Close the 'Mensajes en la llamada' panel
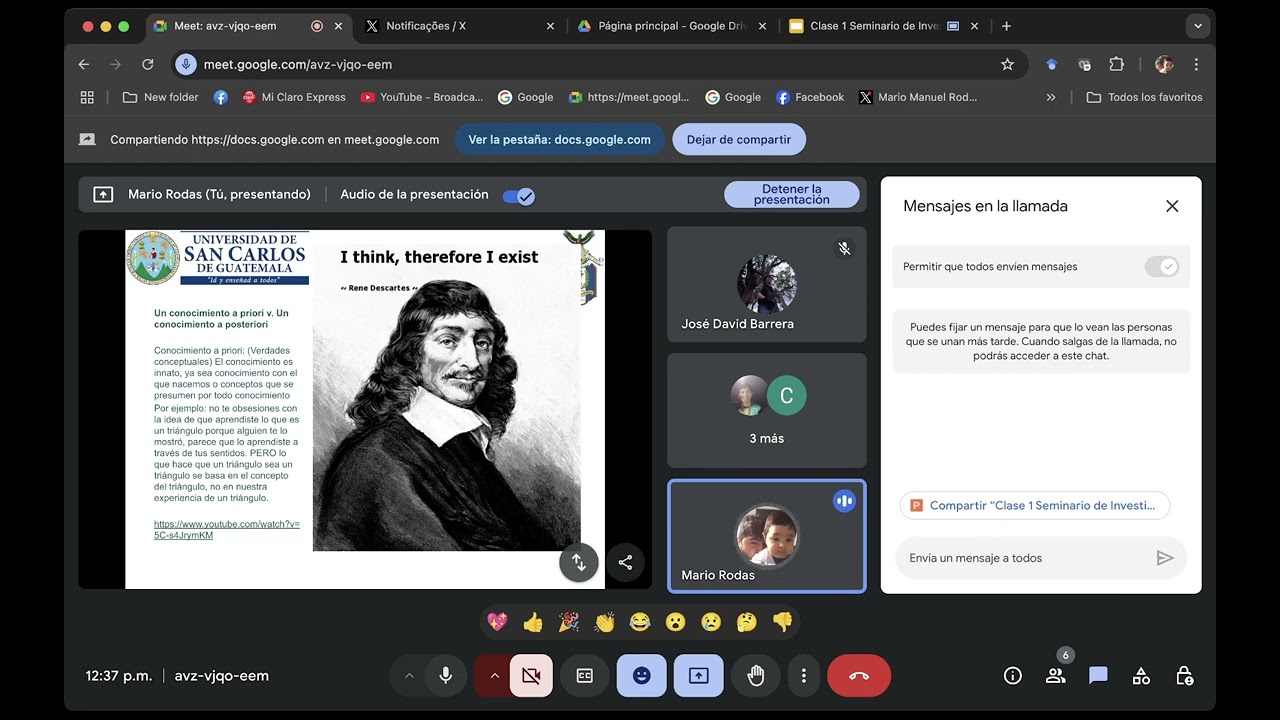 pyautogui.click(x=1172, y=206)
